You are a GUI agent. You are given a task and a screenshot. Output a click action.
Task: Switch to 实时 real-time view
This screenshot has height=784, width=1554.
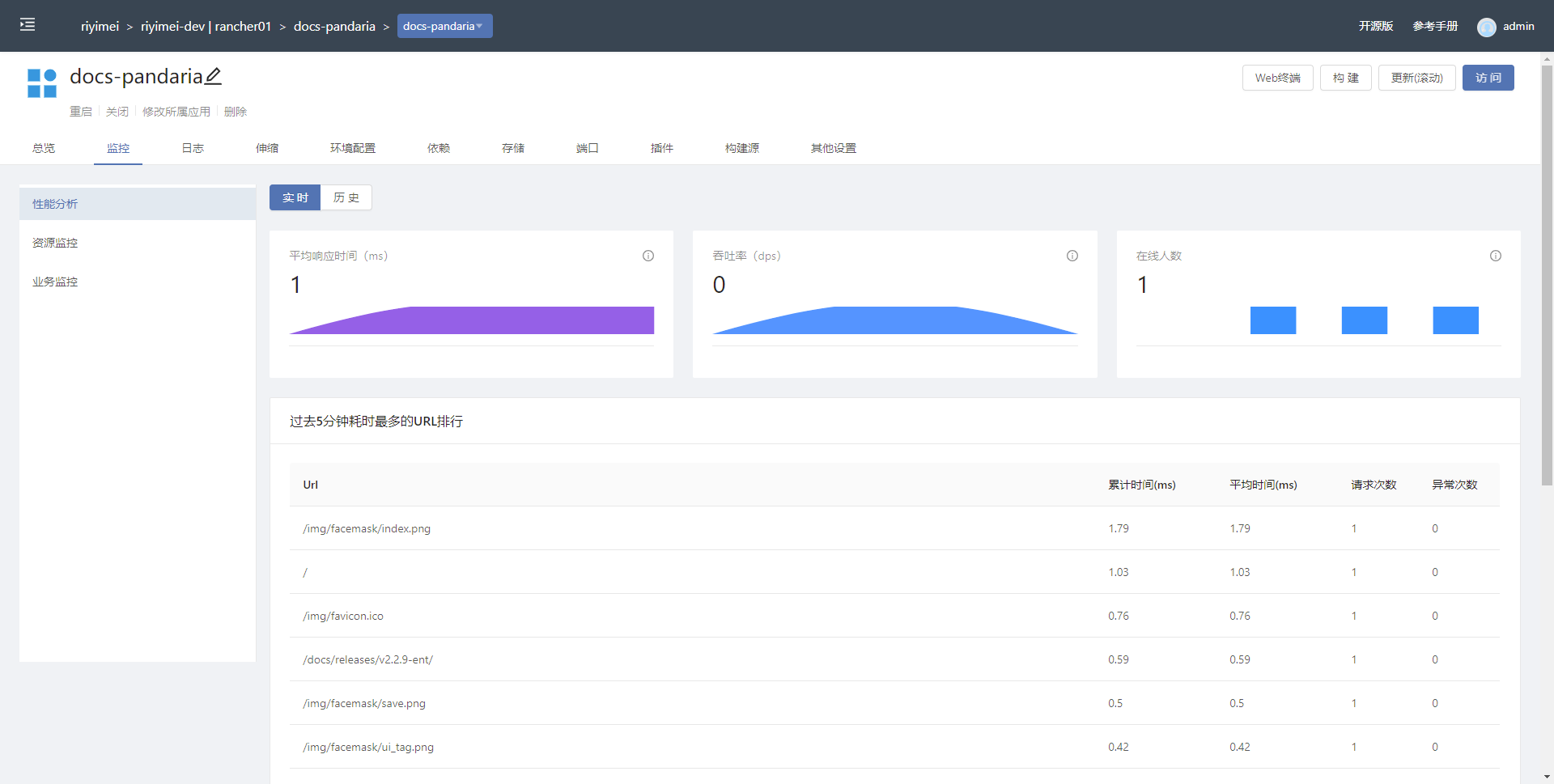[x=295, y=197]
